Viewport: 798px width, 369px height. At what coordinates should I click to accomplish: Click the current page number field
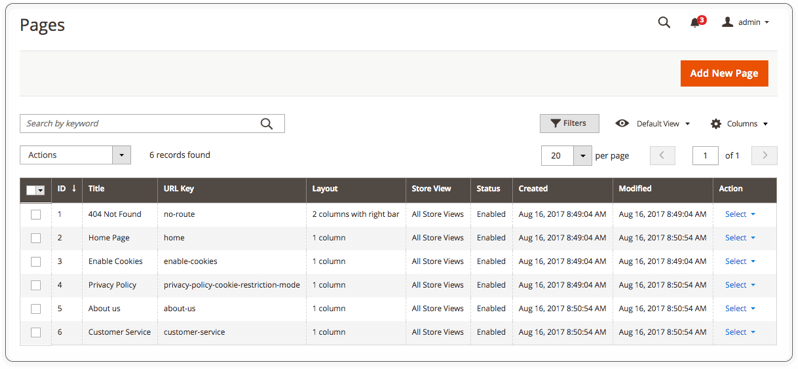pyautogui.click(x=705, y=156)
